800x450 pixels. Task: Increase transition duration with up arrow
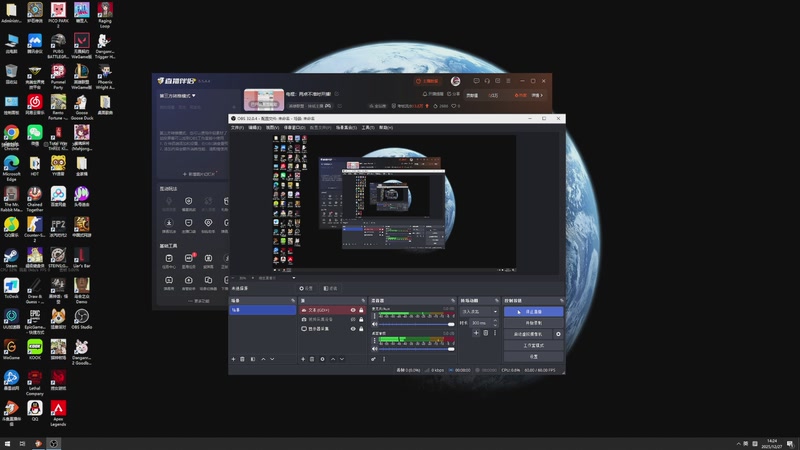495,321
